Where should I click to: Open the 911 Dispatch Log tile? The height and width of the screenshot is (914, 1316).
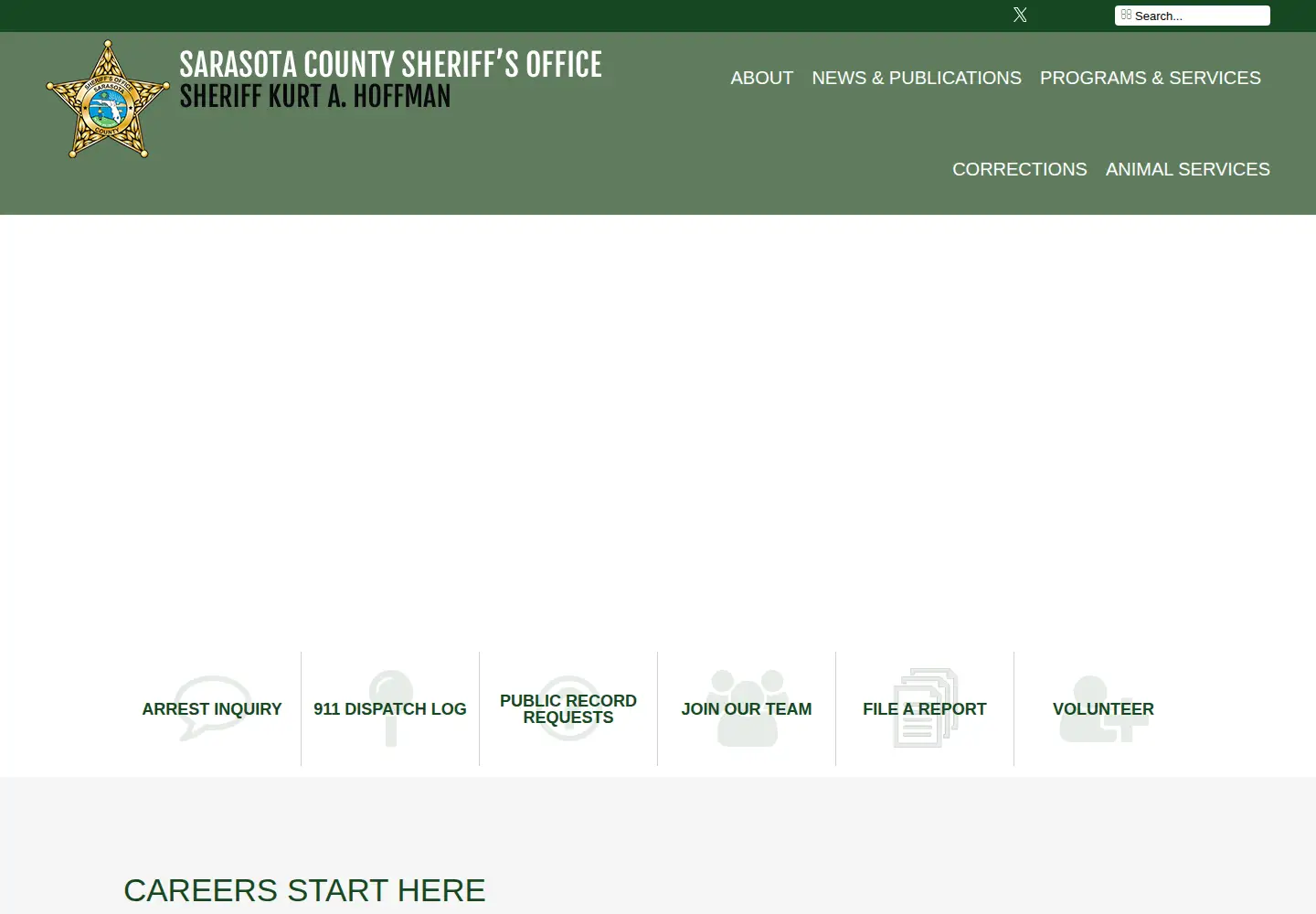coord(390,708)
